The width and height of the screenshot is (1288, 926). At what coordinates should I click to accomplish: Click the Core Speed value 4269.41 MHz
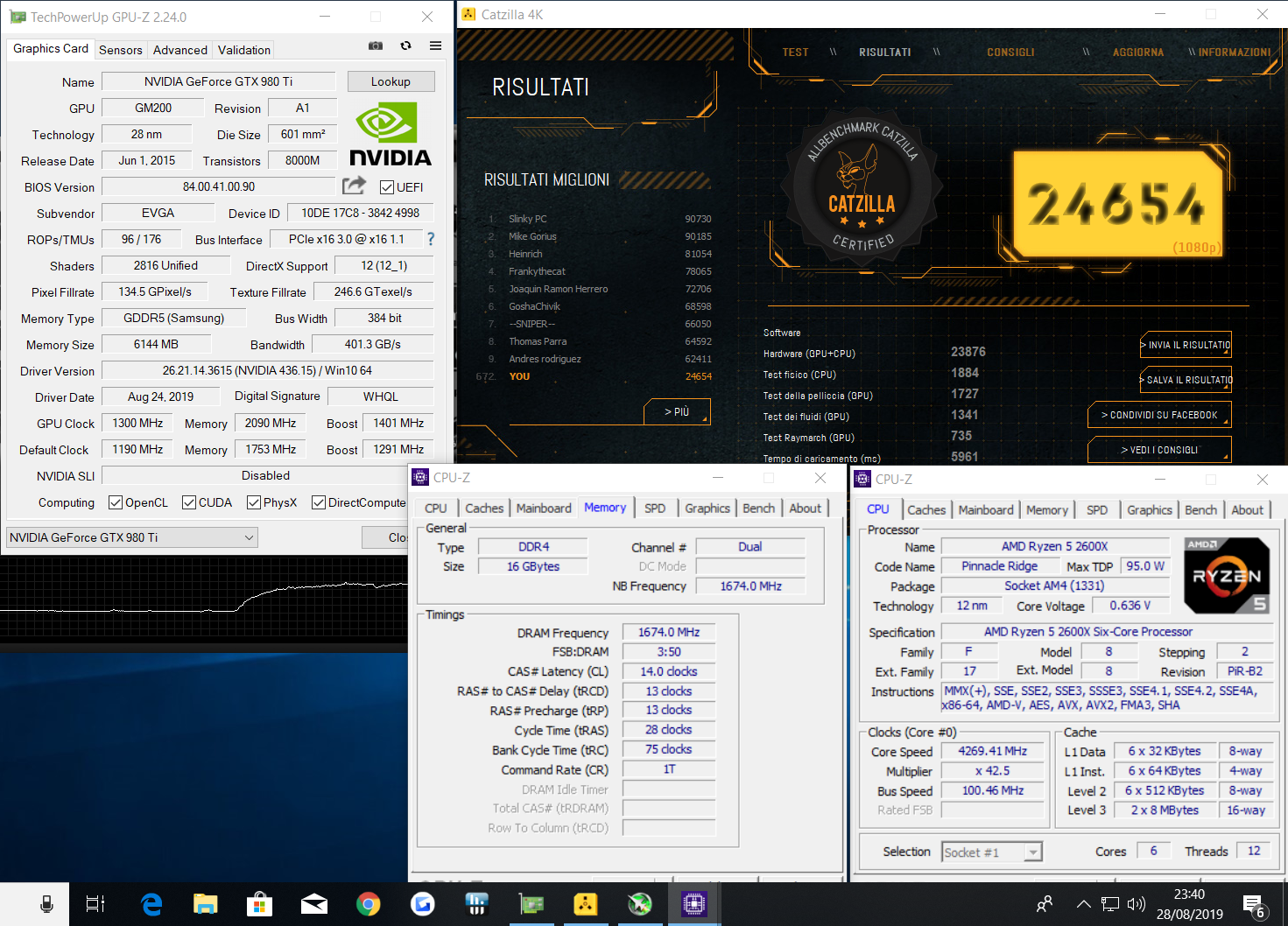click(x=992, y=751)
